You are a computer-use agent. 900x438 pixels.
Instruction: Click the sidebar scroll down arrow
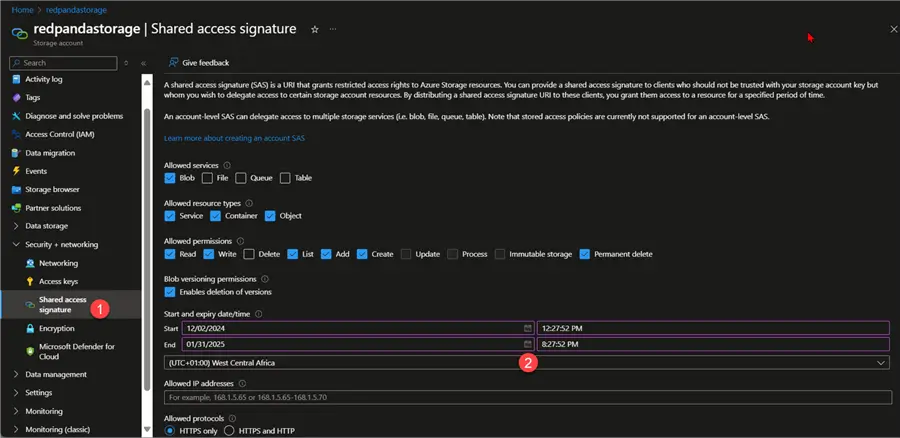(x=148, y=429)
